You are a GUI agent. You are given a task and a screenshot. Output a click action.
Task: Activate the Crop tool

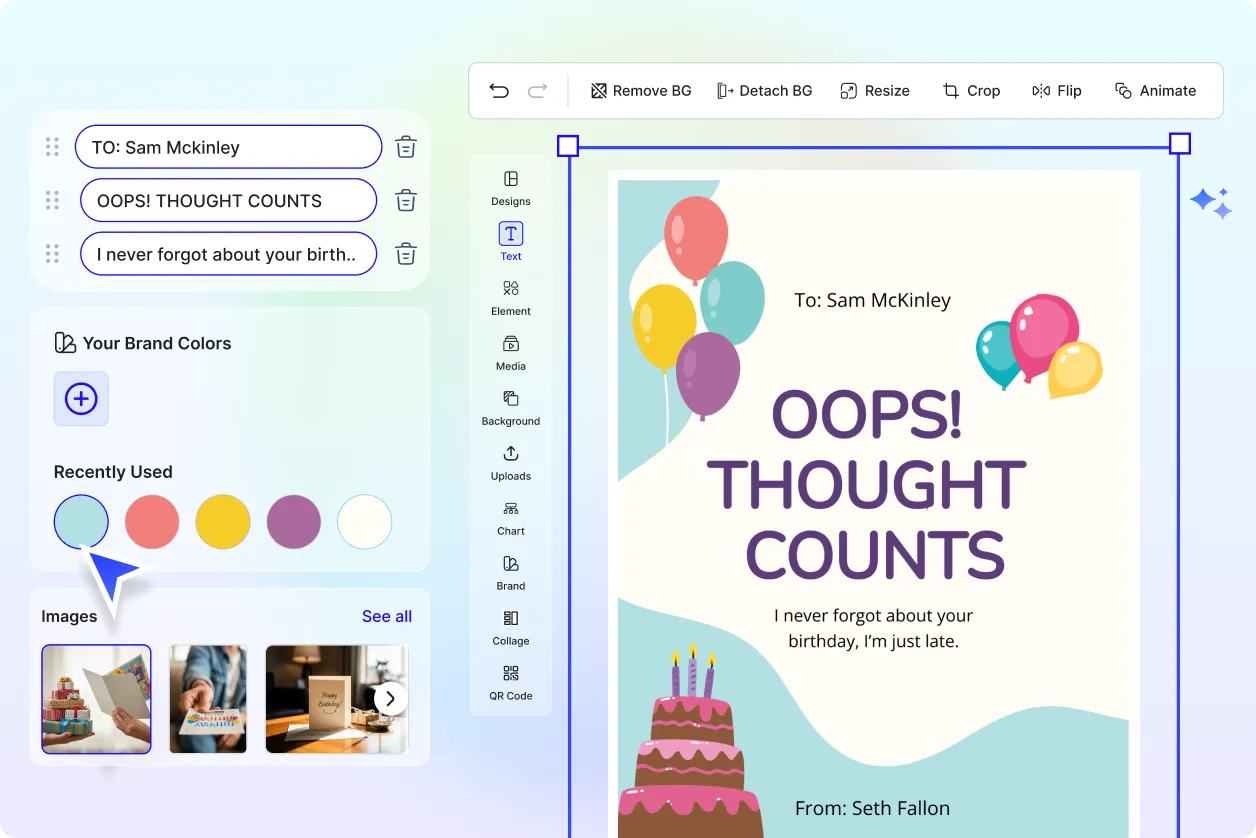pyautogui.click(x=971, y=90)
